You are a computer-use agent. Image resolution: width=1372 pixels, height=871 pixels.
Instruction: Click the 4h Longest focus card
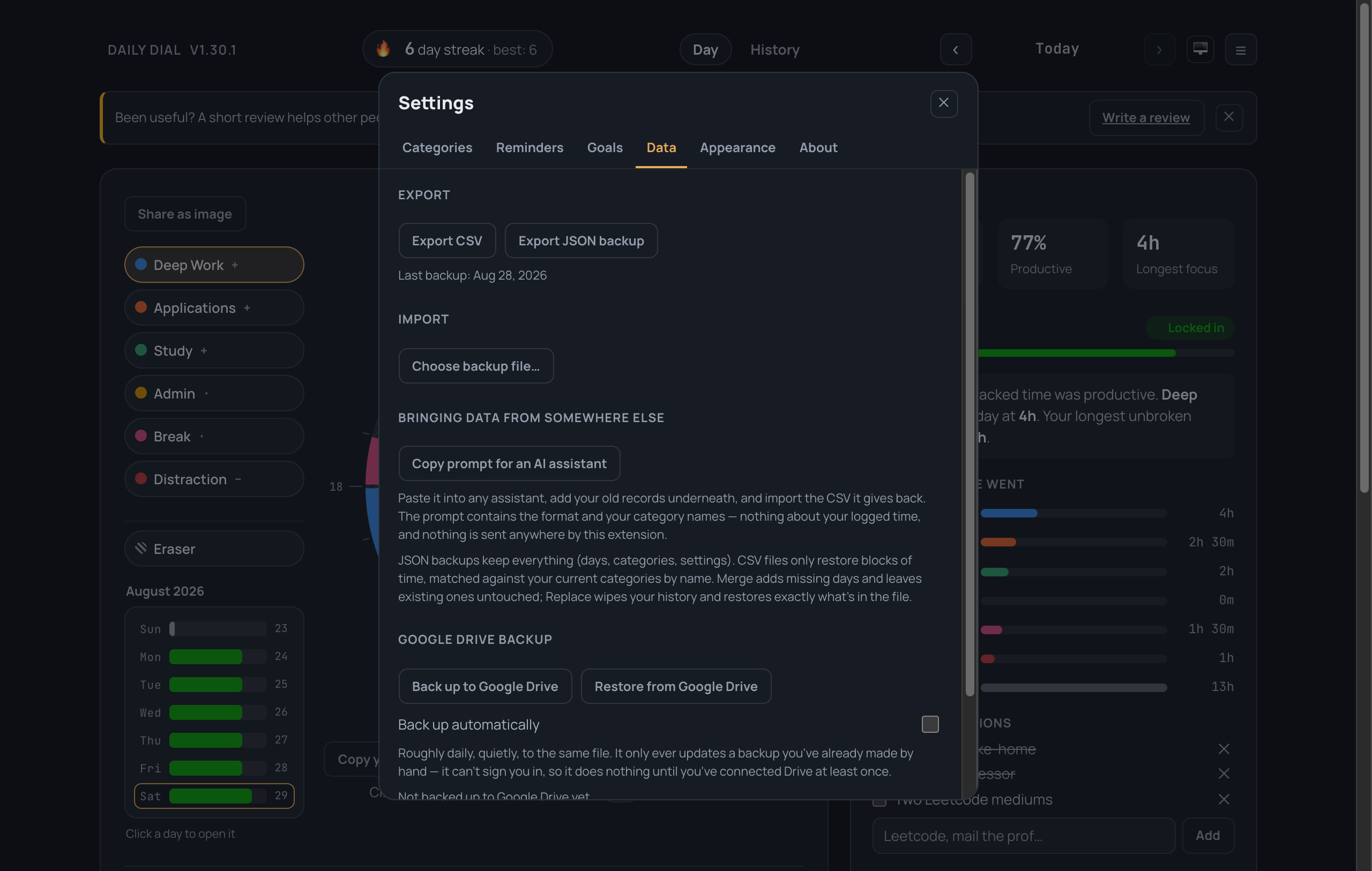[x=1179, y=254]
